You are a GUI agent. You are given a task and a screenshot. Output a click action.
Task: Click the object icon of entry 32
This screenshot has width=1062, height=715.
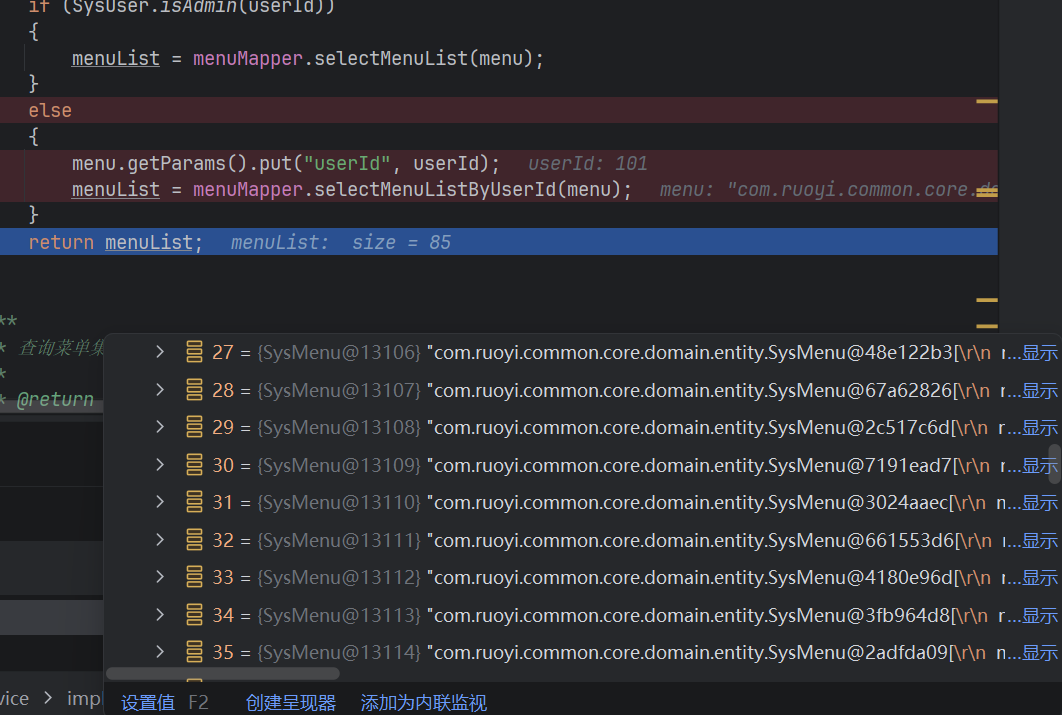point(194,540)
